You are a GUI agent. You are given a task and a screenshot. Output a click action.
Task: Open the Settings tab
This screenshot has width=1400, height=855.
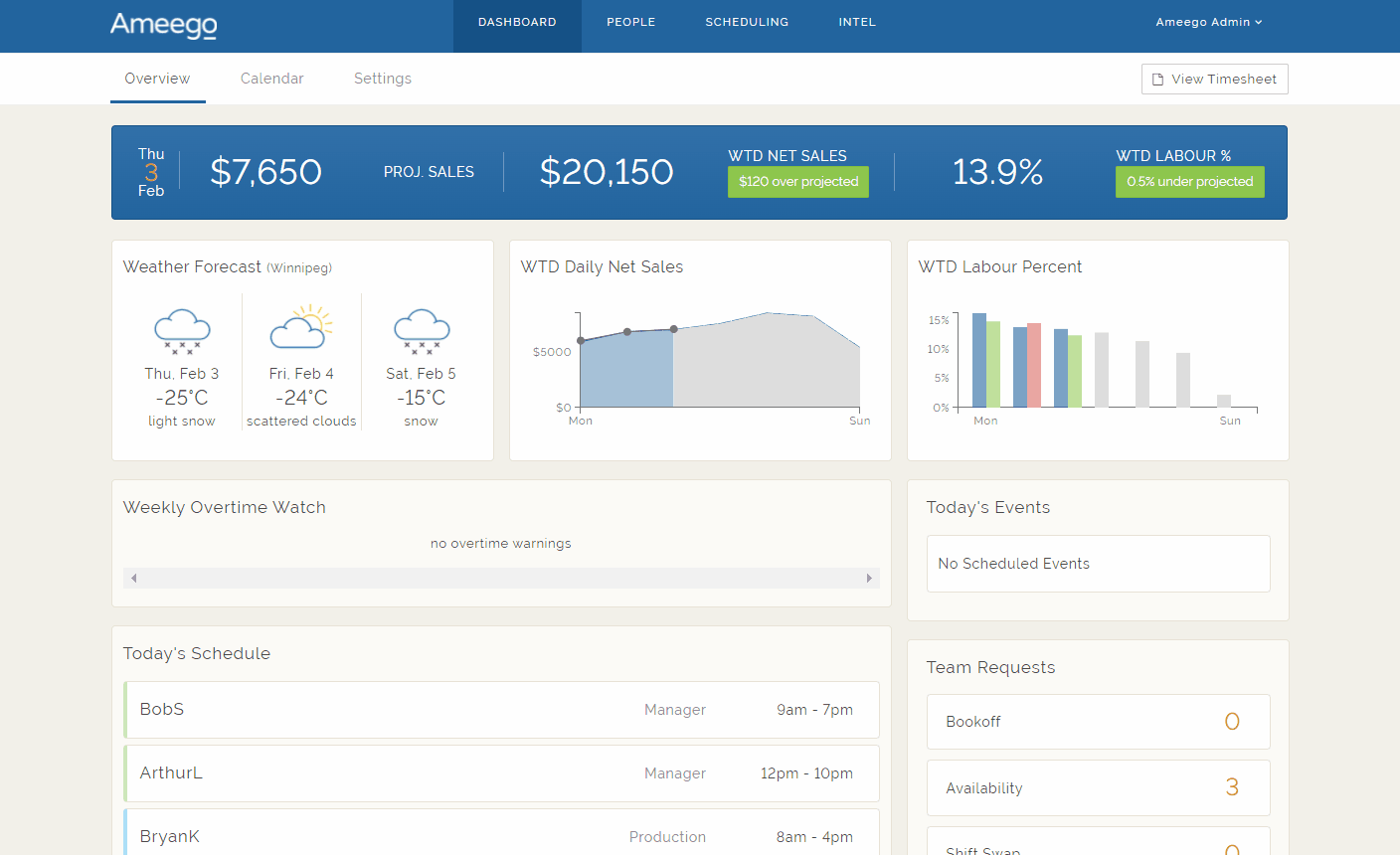click(383, 78)
